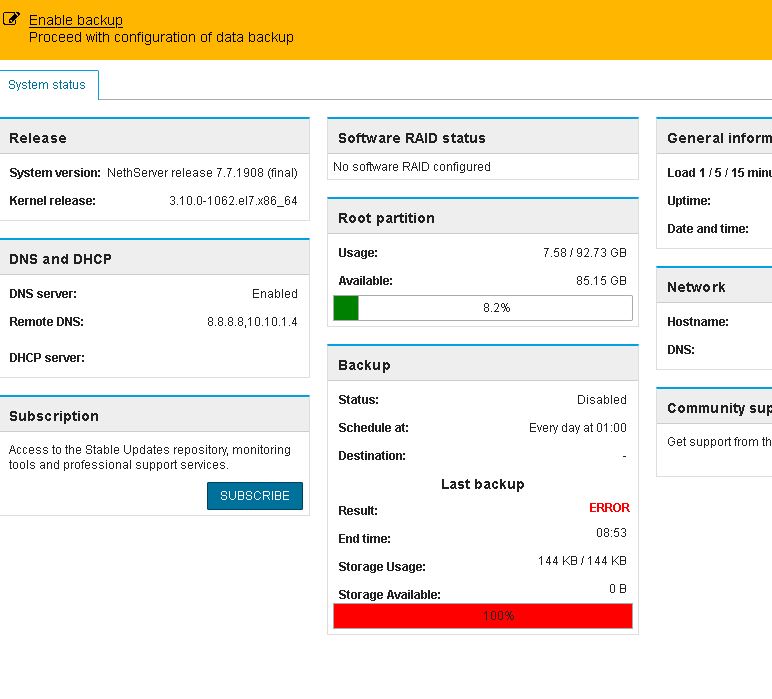Select the Network panel header
This screenshot has height=699, width=772.
coord(714,287)
